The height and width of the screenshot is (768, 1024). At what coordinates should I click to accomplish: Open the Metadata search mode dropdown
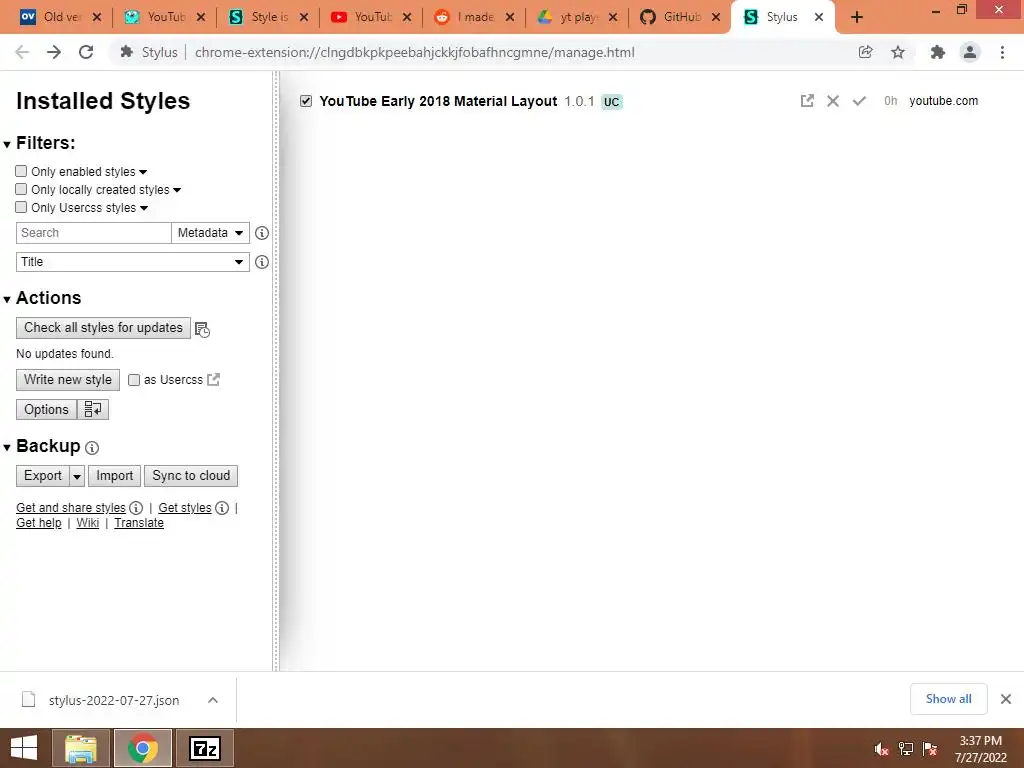[x=210, y=232]
